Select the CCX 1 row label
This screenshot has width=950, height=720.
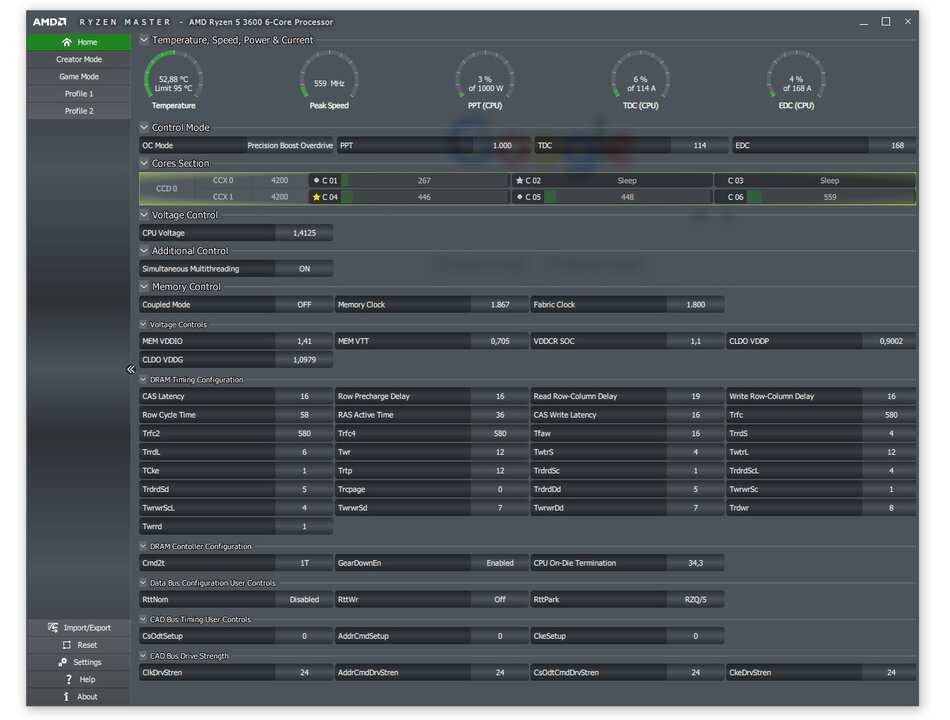(x=223, y=197)
